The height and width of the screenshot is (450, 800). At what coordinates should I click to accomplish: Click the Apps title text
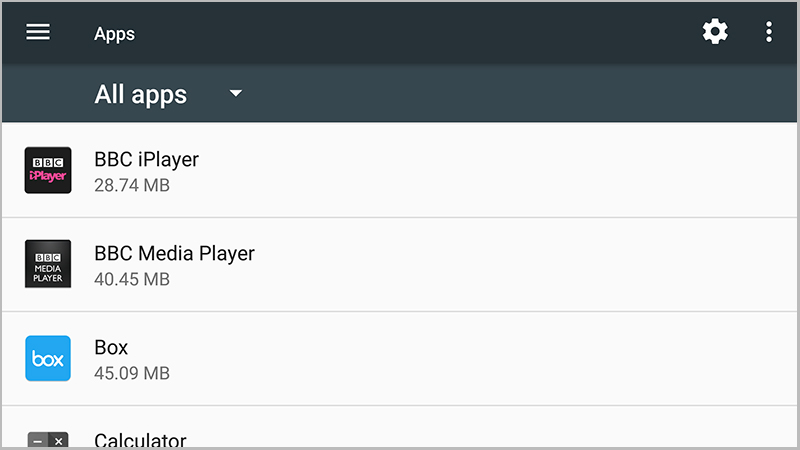[x=114, y=34]
